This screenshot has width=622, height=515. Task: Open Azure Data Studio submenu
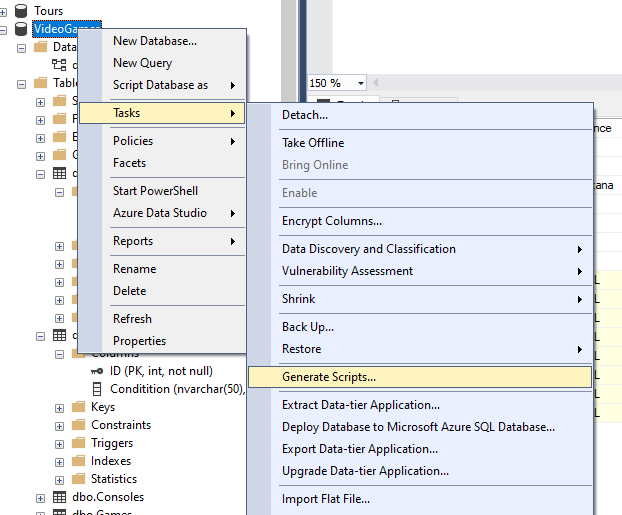point(163,213)
